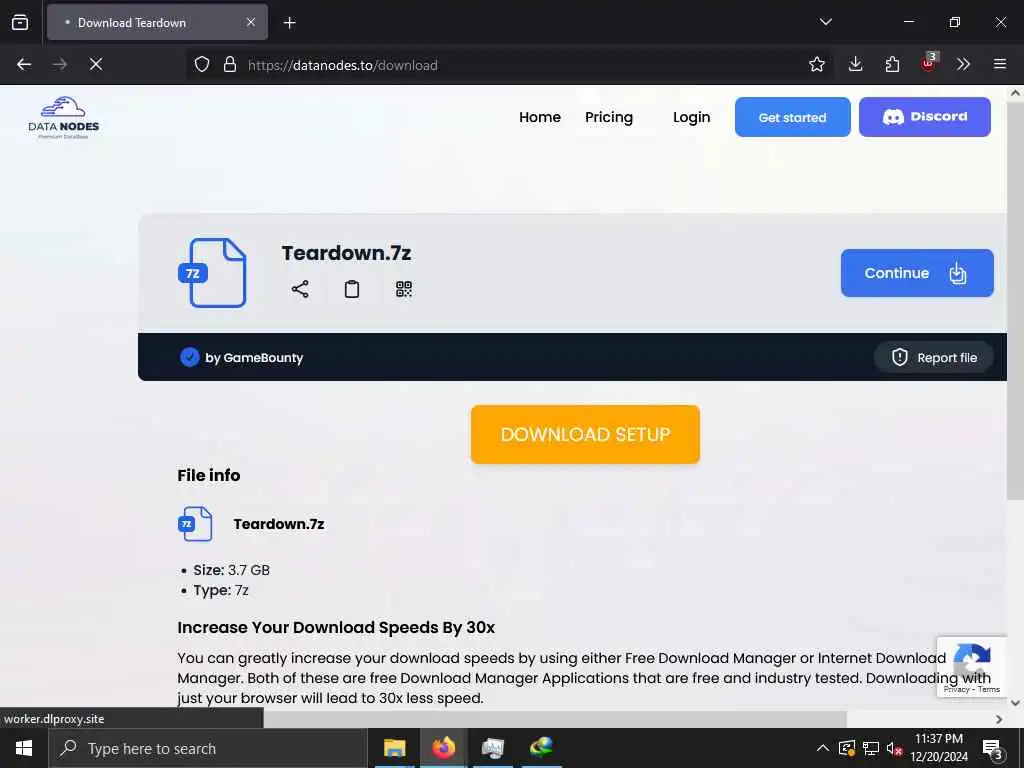Click the Terms link in reCAPTCHA badge
The height and width of the screenshot is (768, 1024).
[989, 689]
